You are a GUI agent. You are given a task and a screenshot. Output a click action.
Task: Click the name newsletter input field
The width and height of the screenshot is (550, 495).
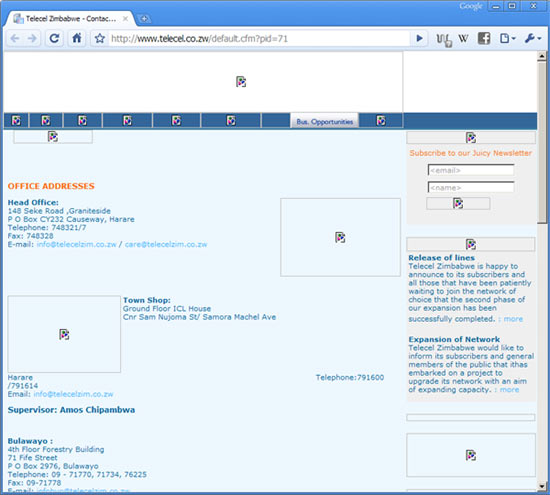tap(471, 187)
